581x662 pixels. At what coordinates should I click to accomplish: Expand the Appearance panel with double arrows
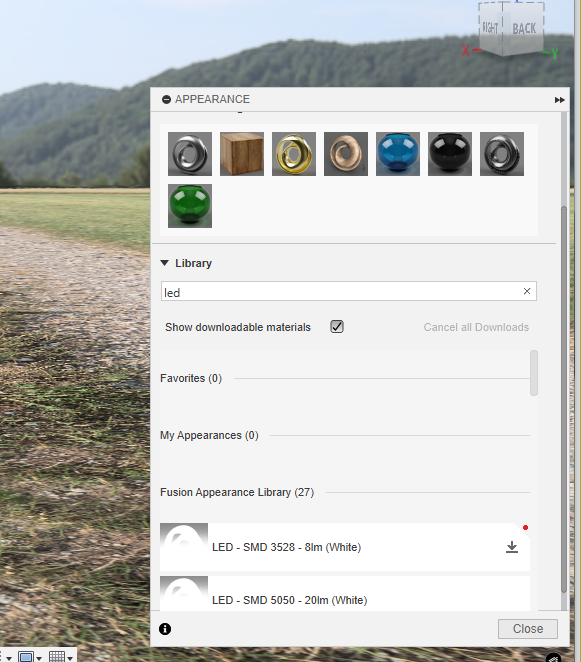tap(559, 100)
